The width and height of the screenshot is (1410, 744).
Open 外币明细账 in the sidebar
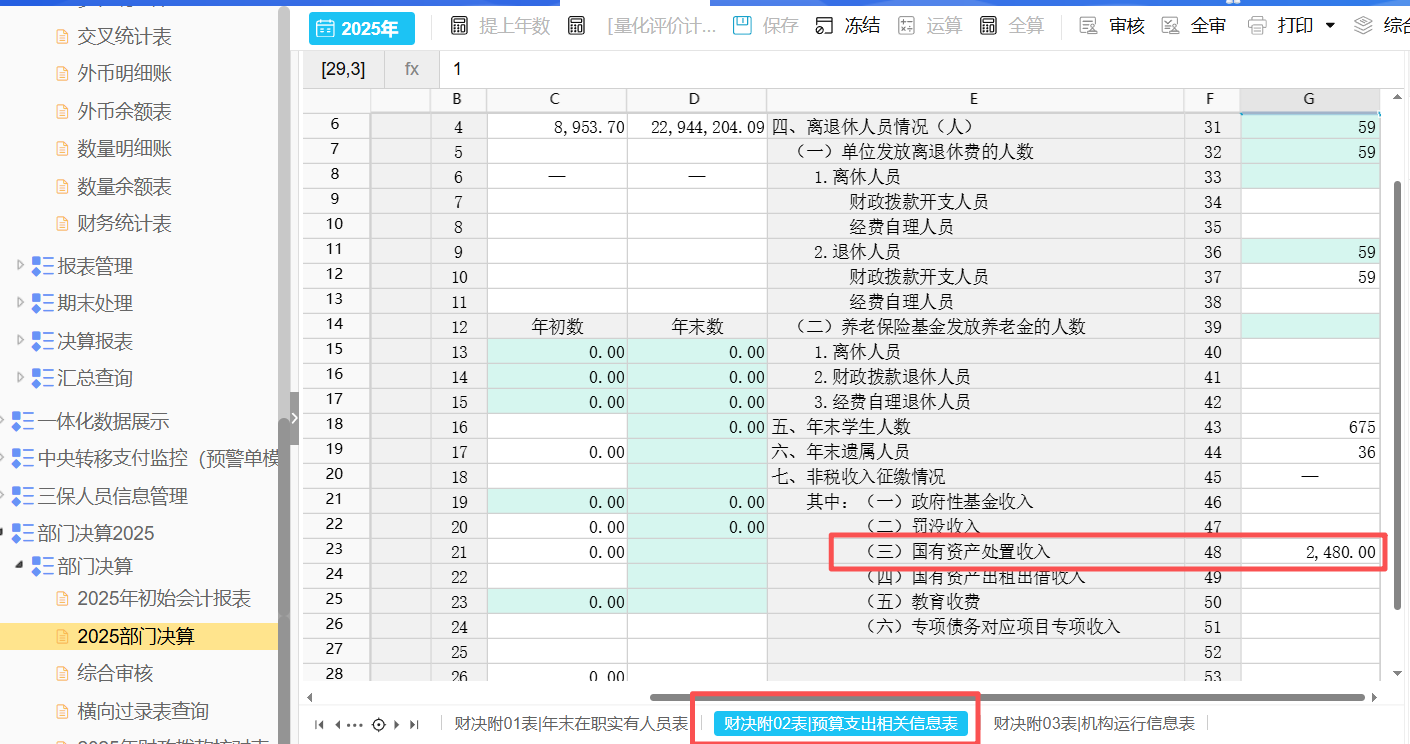[x=124, y=74]
